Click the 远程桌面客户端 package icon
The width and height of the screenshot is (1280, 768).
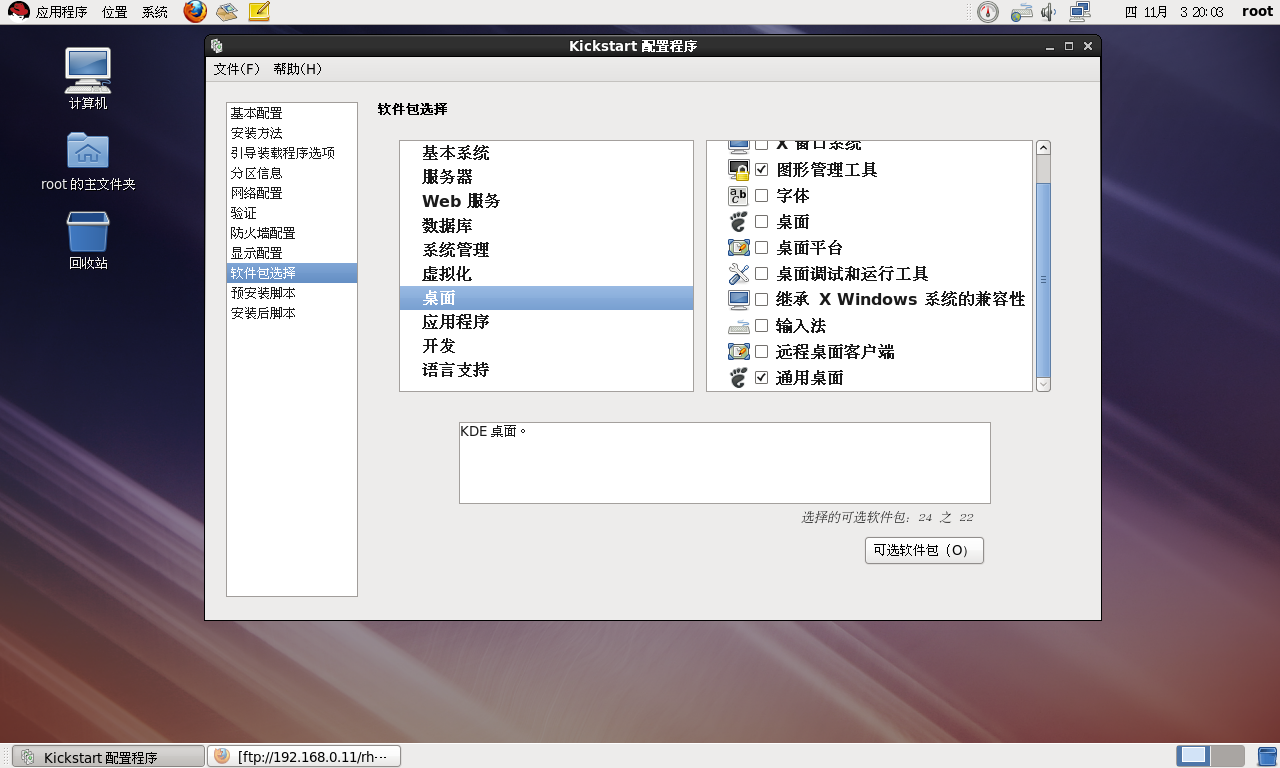pyautogui.click(x=739, y=352)
